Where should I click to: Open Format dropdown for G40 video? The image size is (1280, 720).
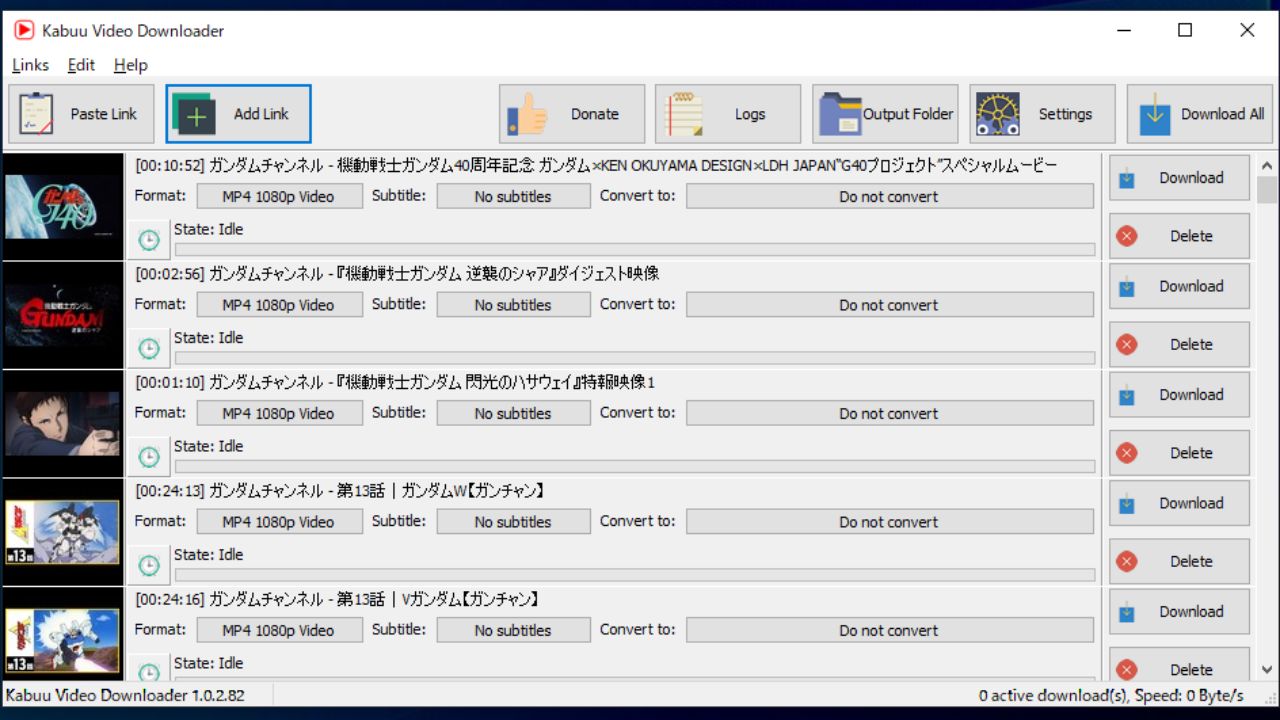(279, 196)
